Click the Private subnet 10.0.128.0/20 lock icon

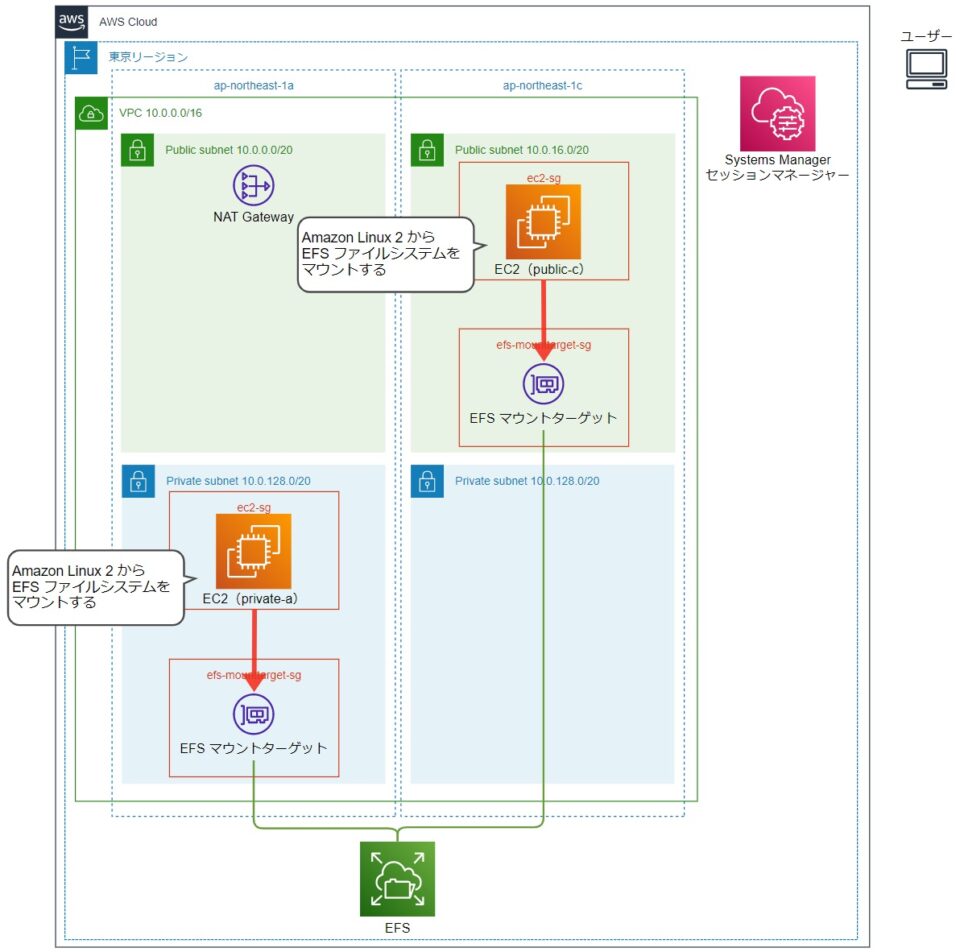tap(137, 480)
